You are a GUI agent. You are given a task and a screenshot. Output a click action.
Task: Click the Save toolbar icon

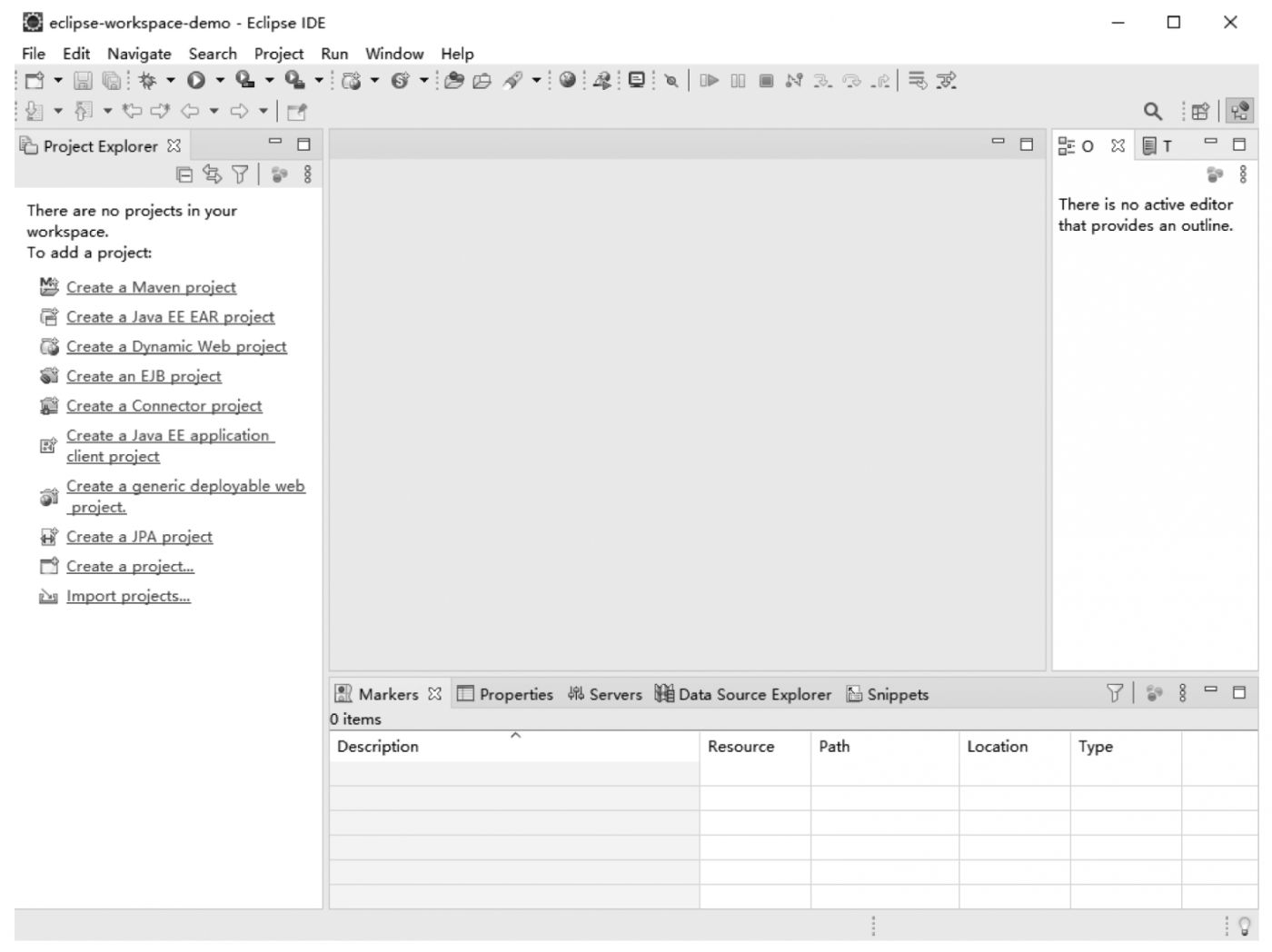click(x=83, y=81)
